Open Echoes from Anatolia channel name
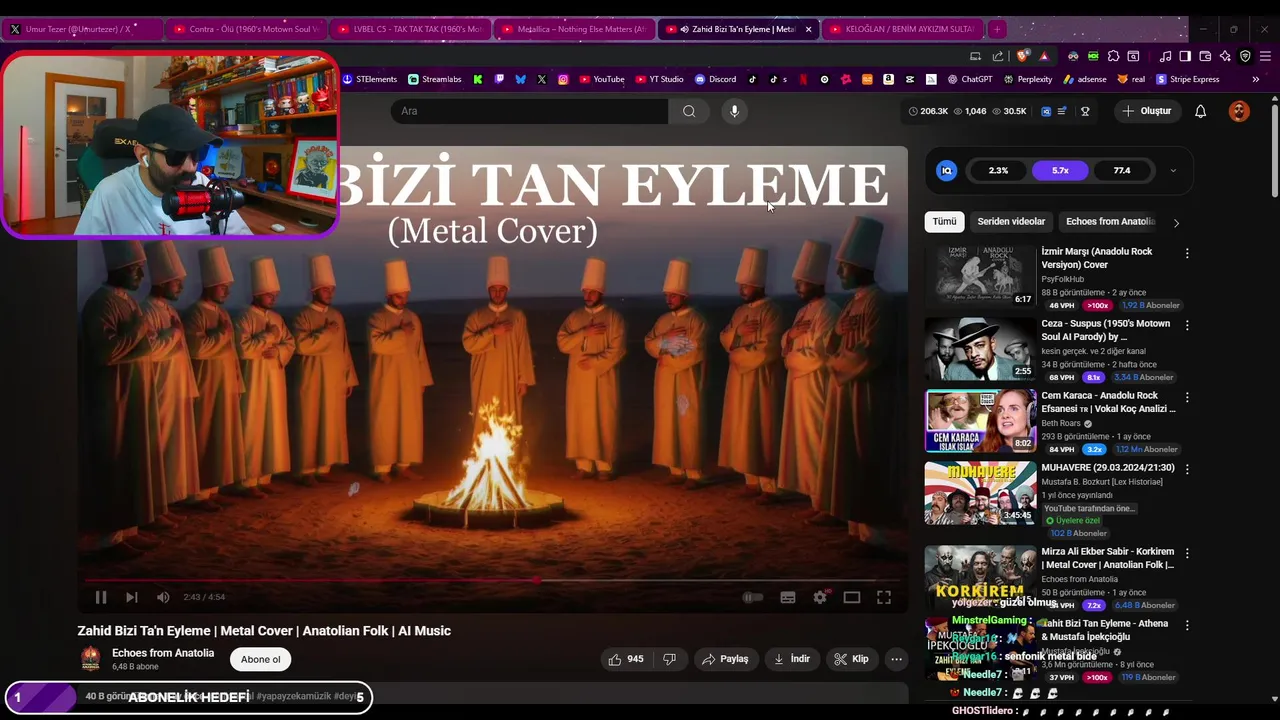 pos(163,653)
